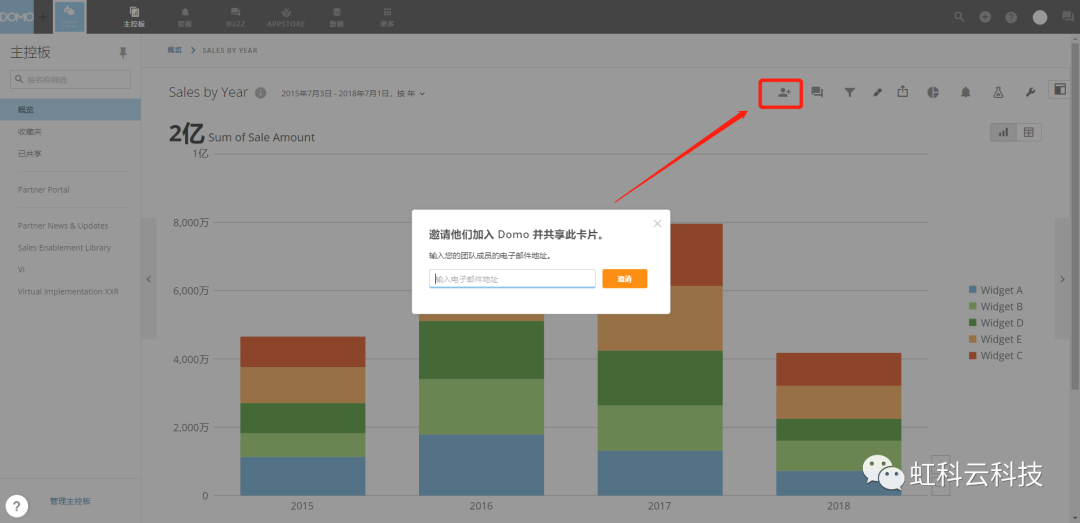The height and width of the screenshot is (523, 1080).
Task: Click the plus next to DOMO logo
Action: coord(43,17)
